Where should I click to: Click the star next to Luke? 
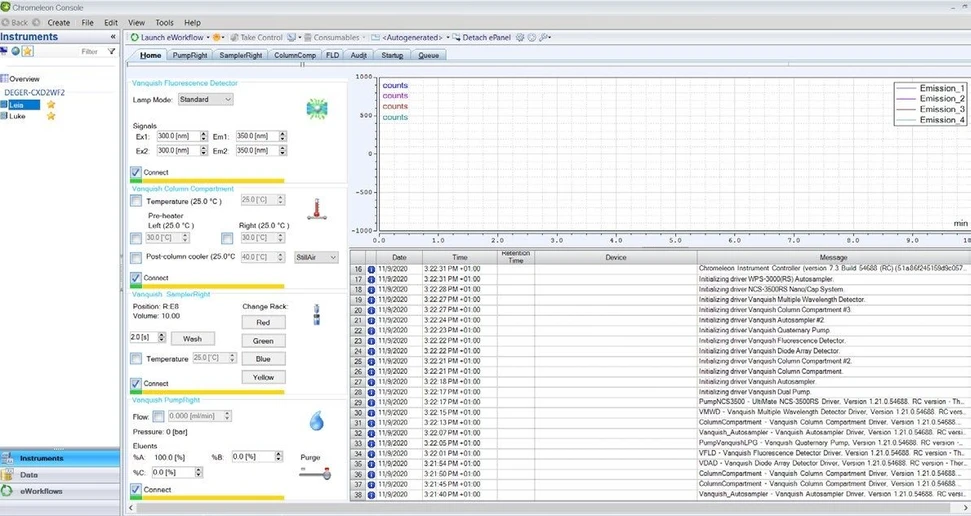(51, 116)
